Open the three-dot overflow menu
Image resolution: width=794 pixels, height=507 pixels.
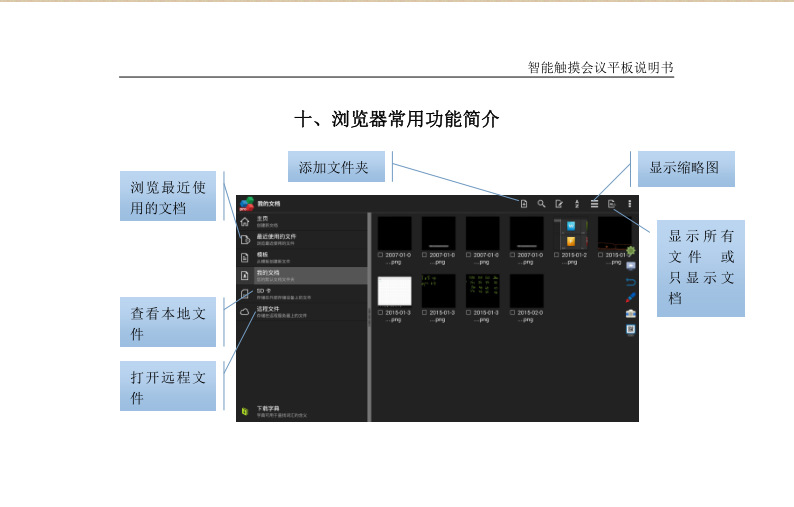(629, 204)
